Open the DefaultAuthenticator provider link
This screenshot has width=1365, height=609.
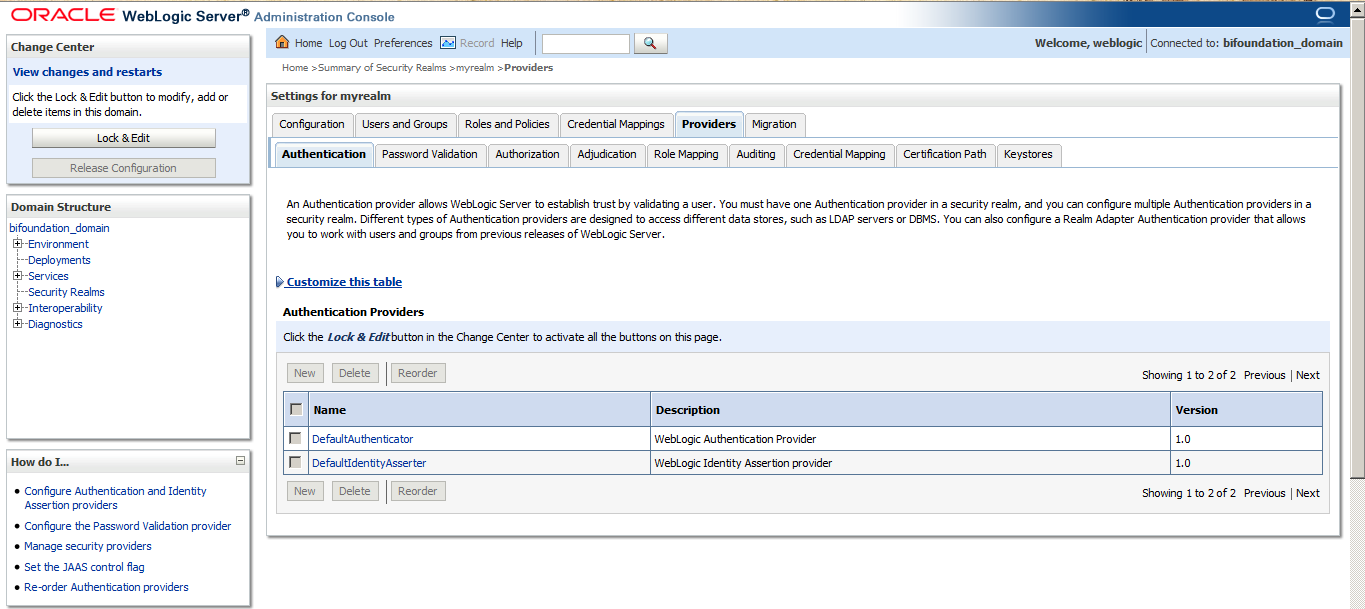coord(362,439)
